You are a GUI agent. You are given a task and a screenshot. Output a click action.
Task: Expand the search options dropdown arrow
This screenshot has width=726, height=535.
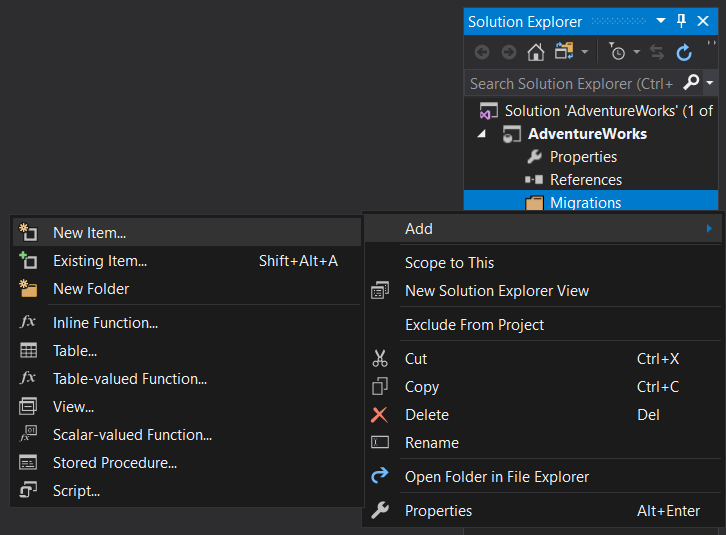point(710,83)
